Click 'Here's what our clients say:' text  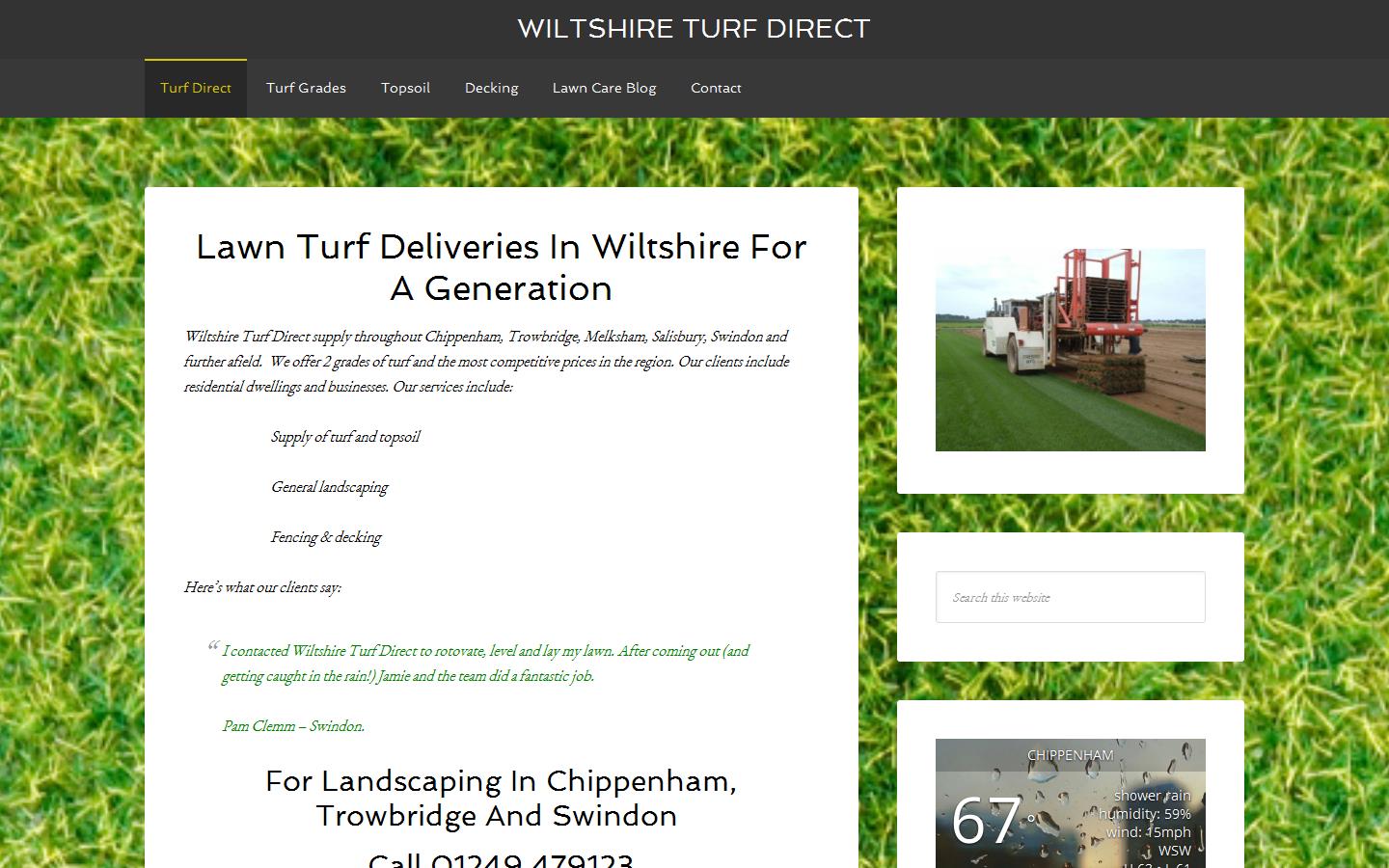(262, 587)
